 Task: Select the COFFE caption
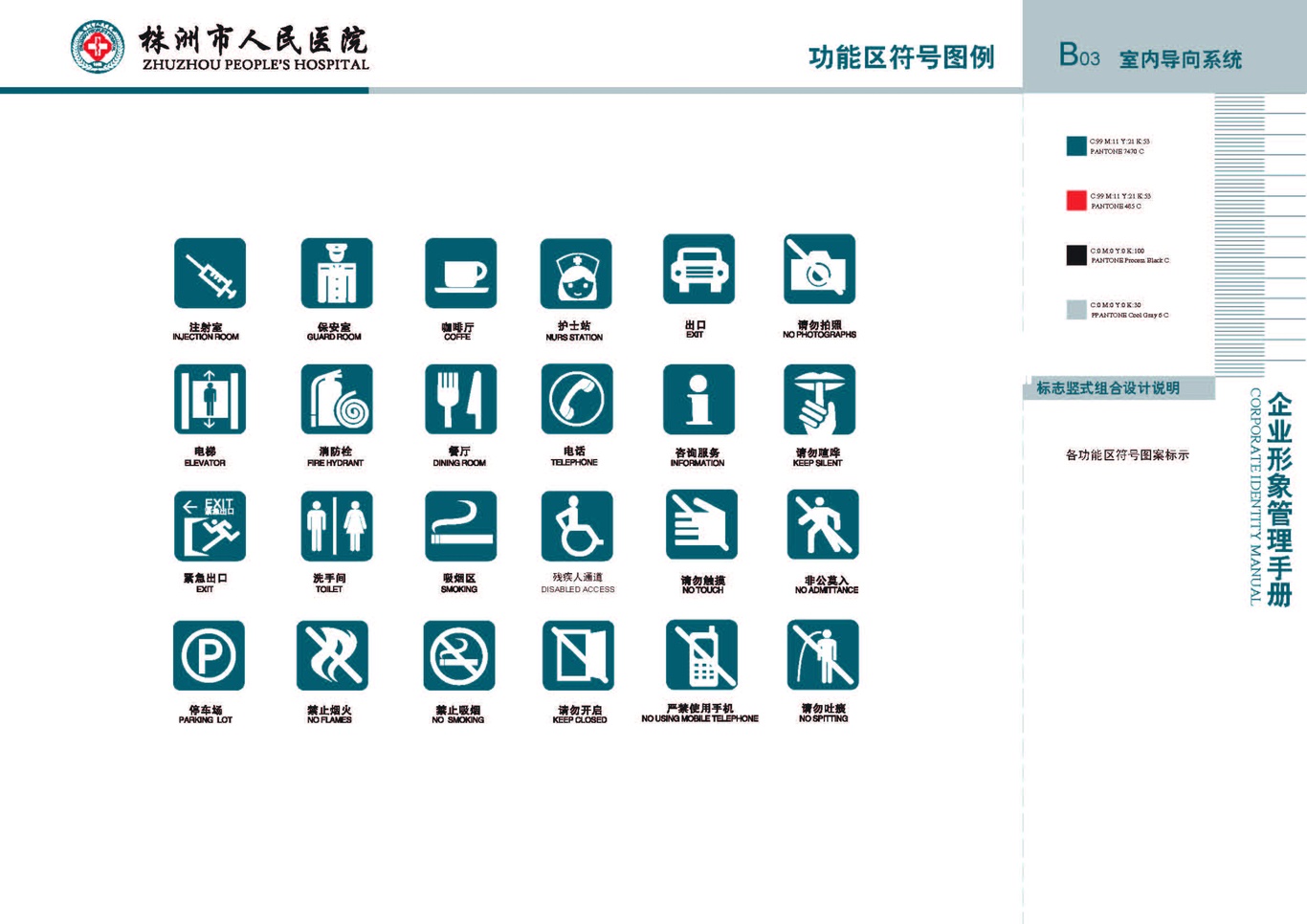point(457,337)
